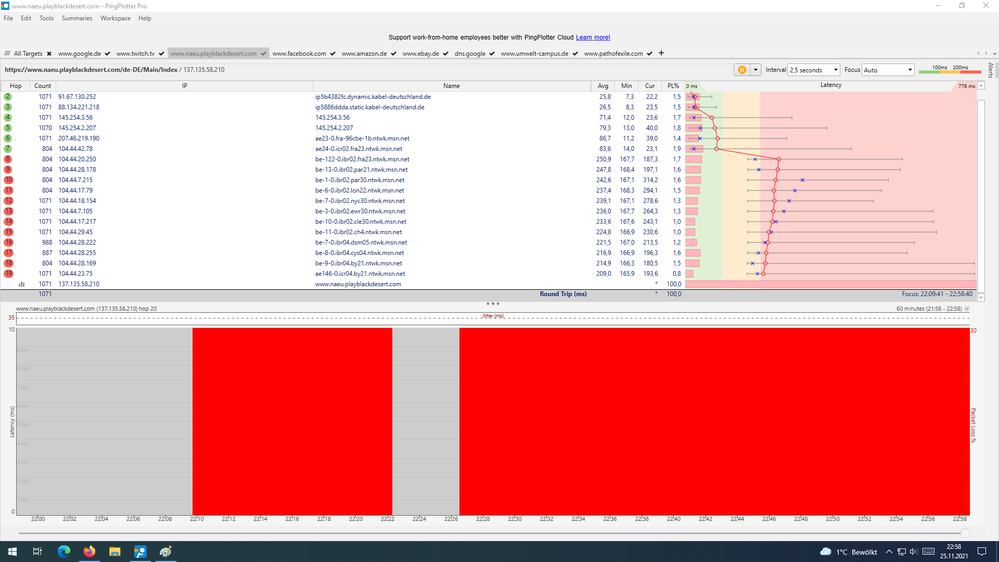Add a new target tab with plus icon
999x562 pixels.
661,53
